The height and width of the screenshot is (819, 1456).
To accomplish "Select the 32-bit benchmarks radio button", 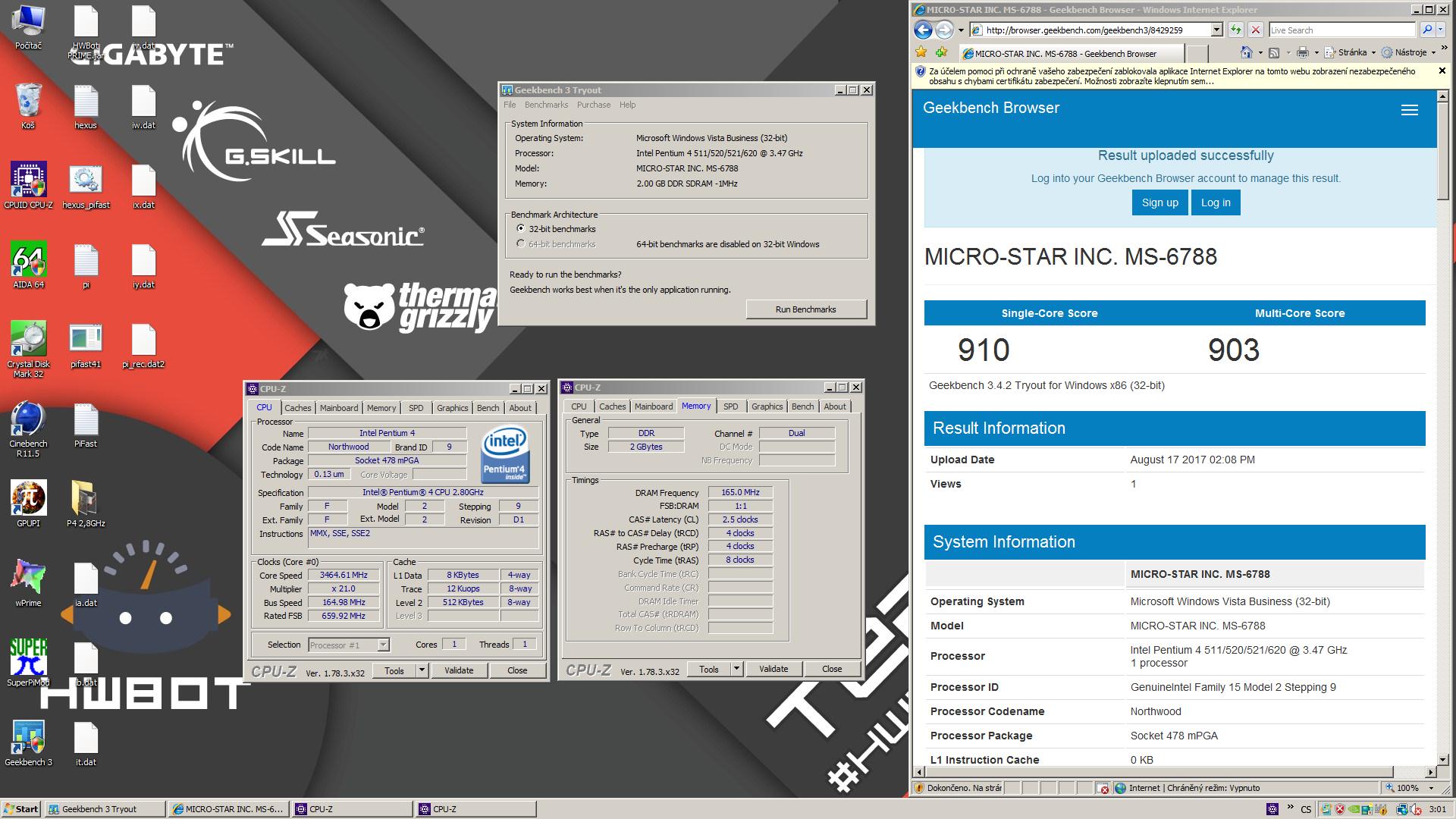I will [x=520, y=228].
